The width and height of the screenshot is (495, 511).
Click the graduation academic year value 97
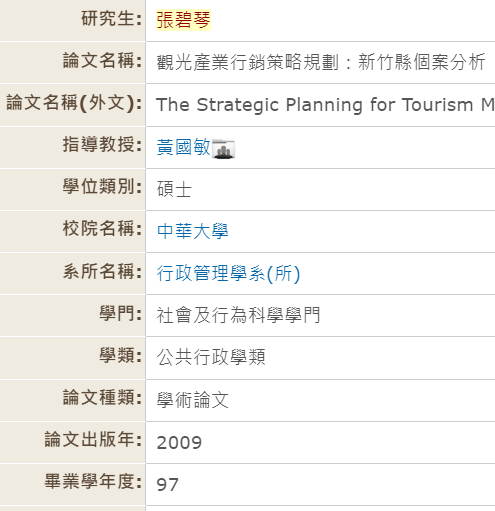tap(168, 485)
